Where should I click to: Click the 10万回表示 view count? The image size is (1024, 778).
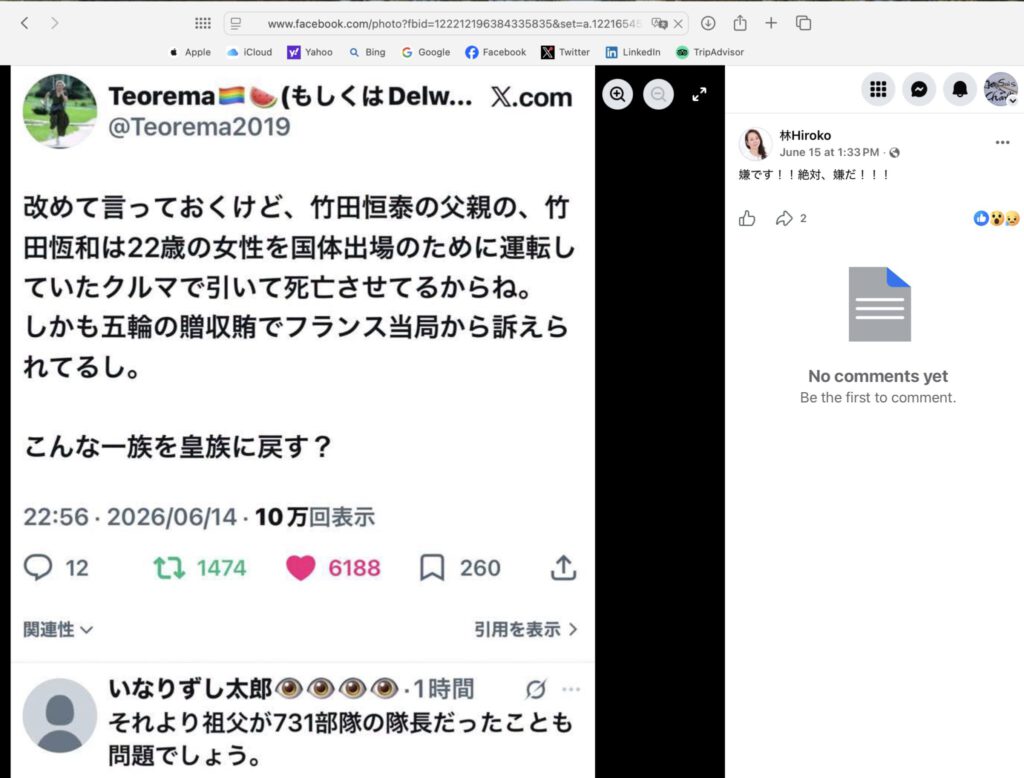point(315,517)
